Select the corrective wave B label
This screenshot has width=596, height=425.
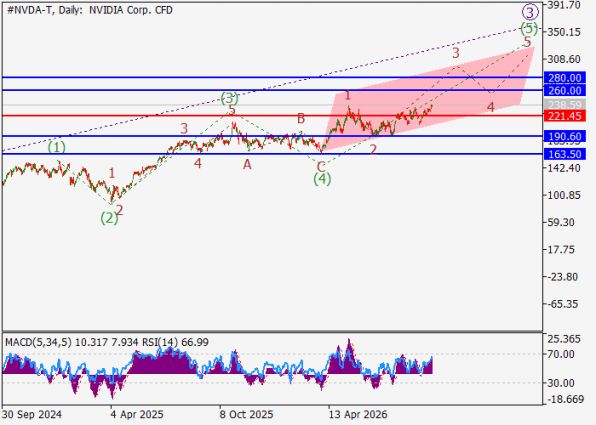point(301,119)
